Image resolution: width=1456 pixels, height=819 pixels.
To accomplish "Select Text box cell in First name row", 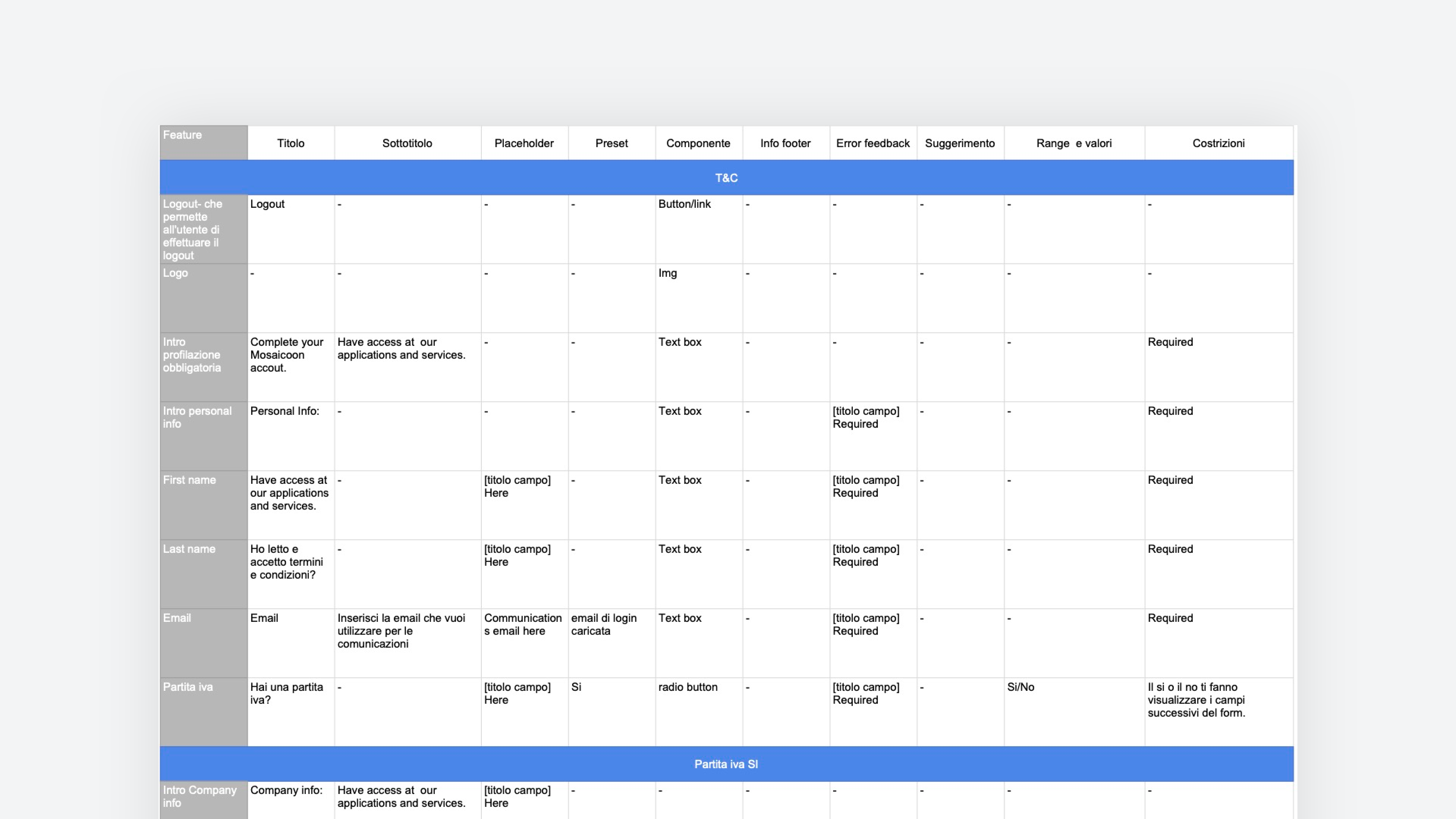I will tap(699, 505).
